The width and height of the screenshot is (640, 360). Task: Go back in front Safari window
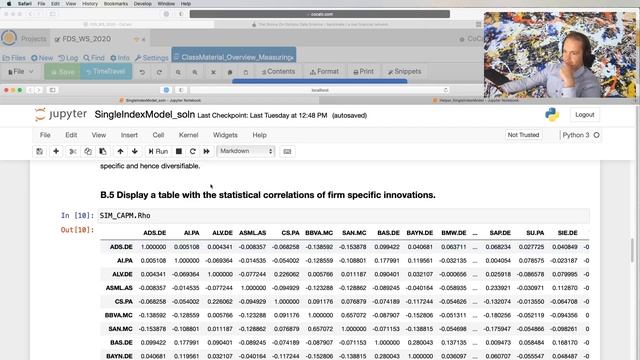30,90
